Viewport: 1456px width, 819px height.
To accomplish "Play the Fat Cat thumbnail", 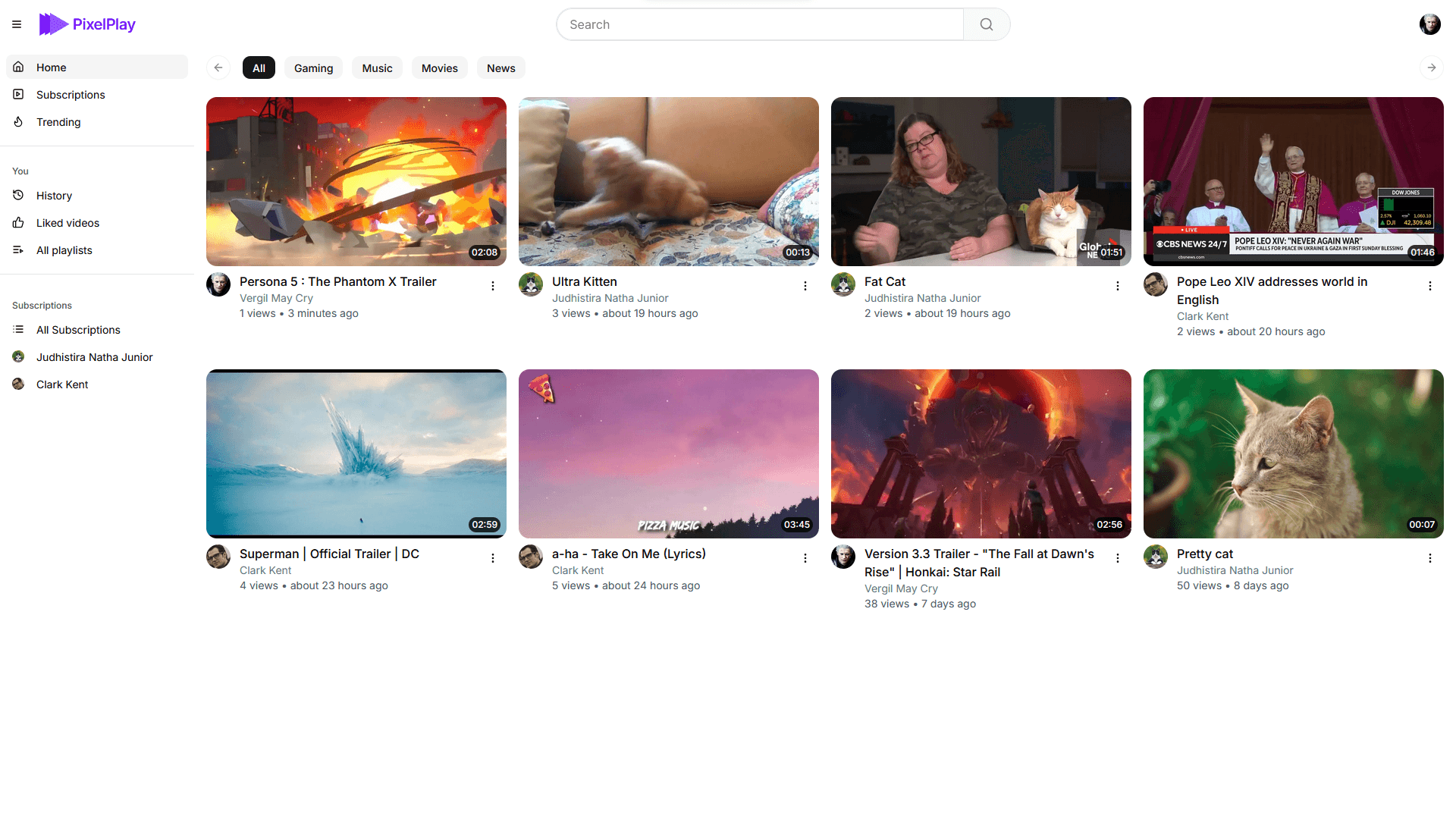I will (981, 181).
